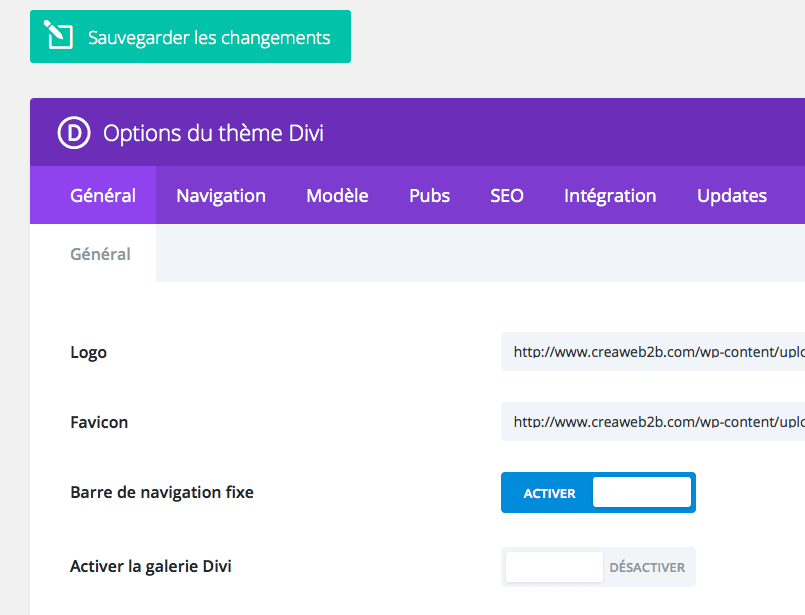Screen dimensions: 805x615
Task: Open the Navigation tab
Action: coord(221,196)
